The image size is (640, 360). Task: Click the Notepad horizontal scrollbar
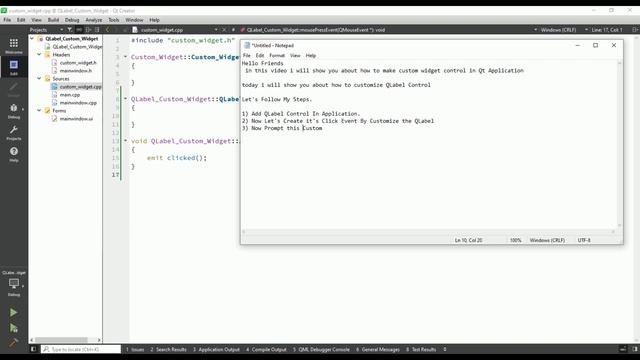(429, 231)
